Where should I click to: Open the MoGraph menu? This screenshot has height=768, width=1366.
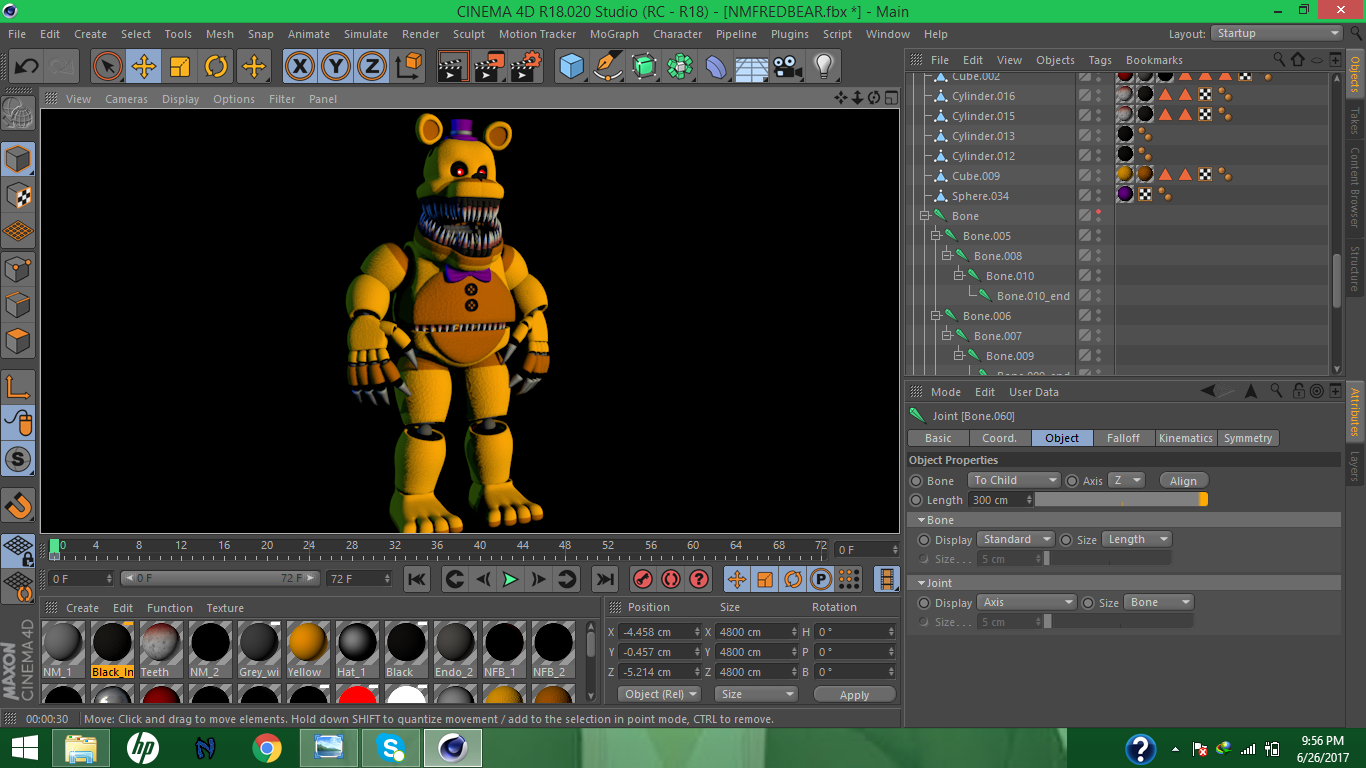614,34
